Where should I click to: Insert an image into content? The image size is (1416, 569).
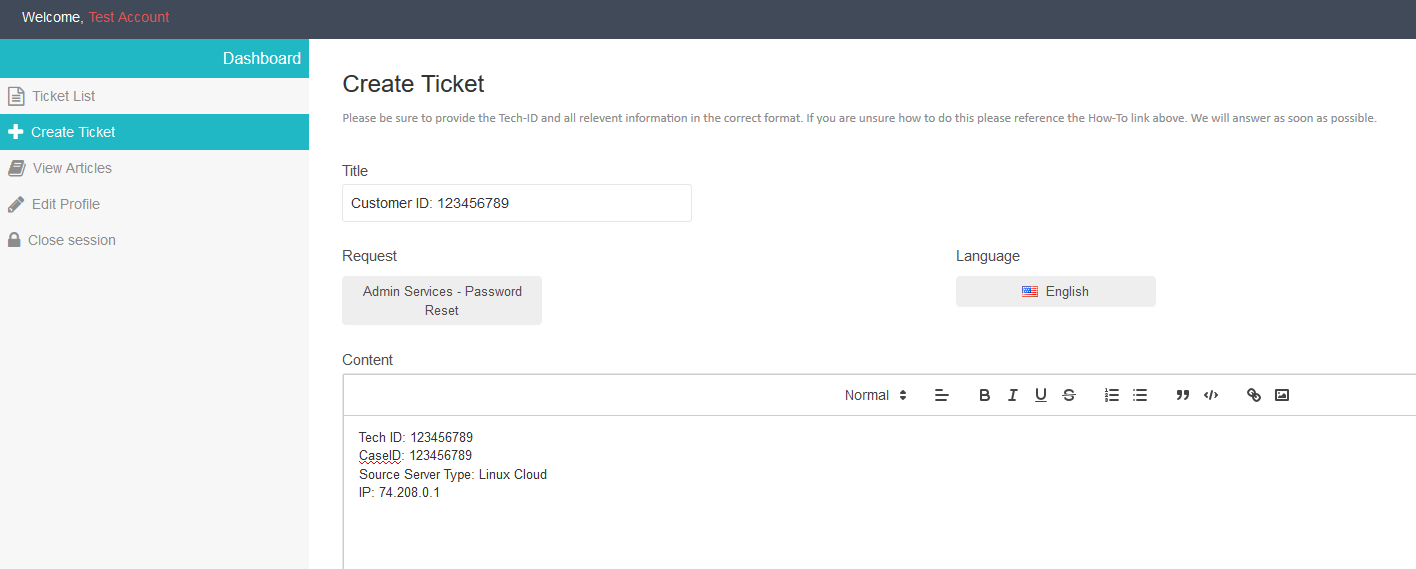pos(1281,395)
